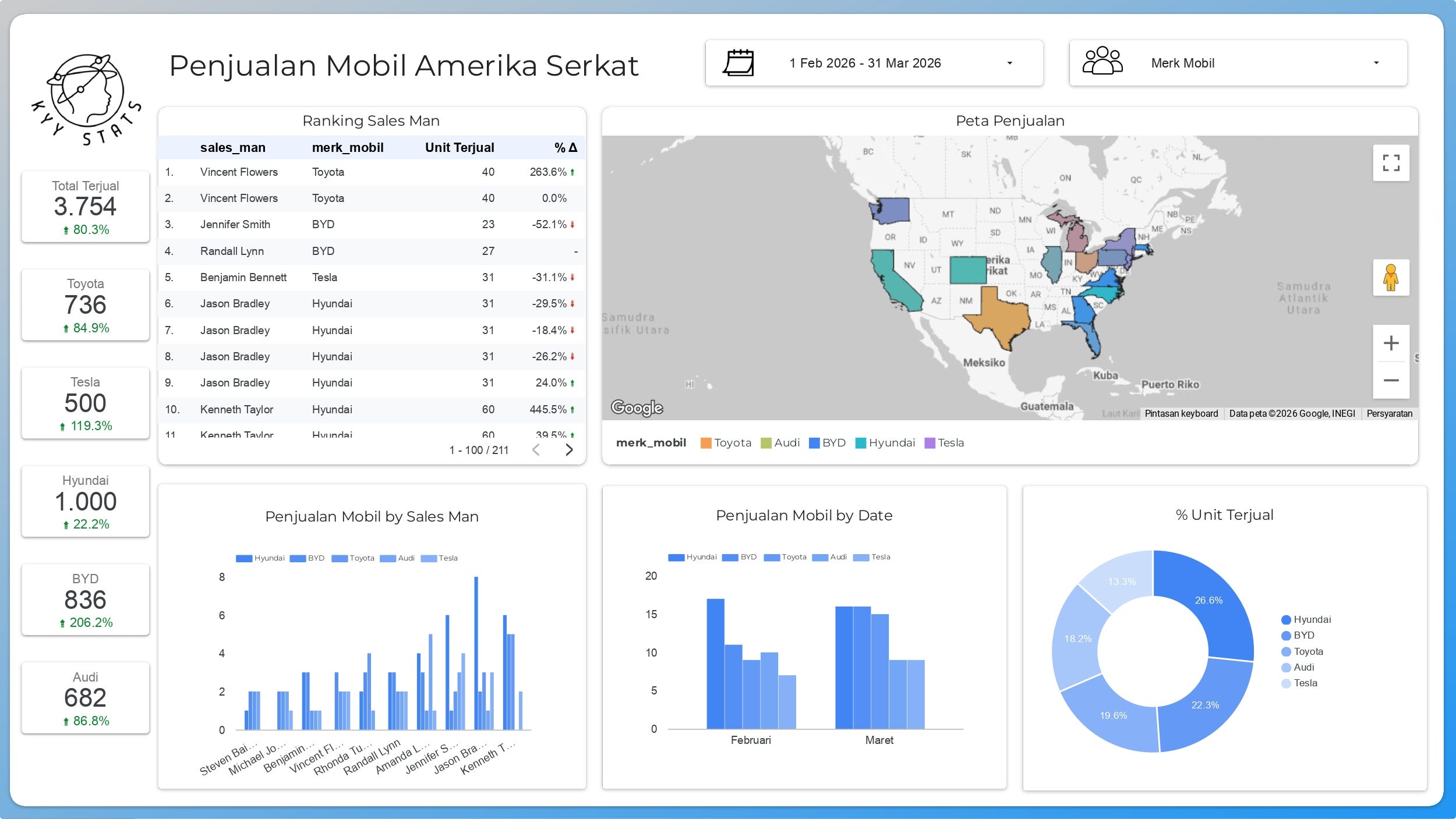Select row 1 Vincent Flowers in table

point(372,172)
